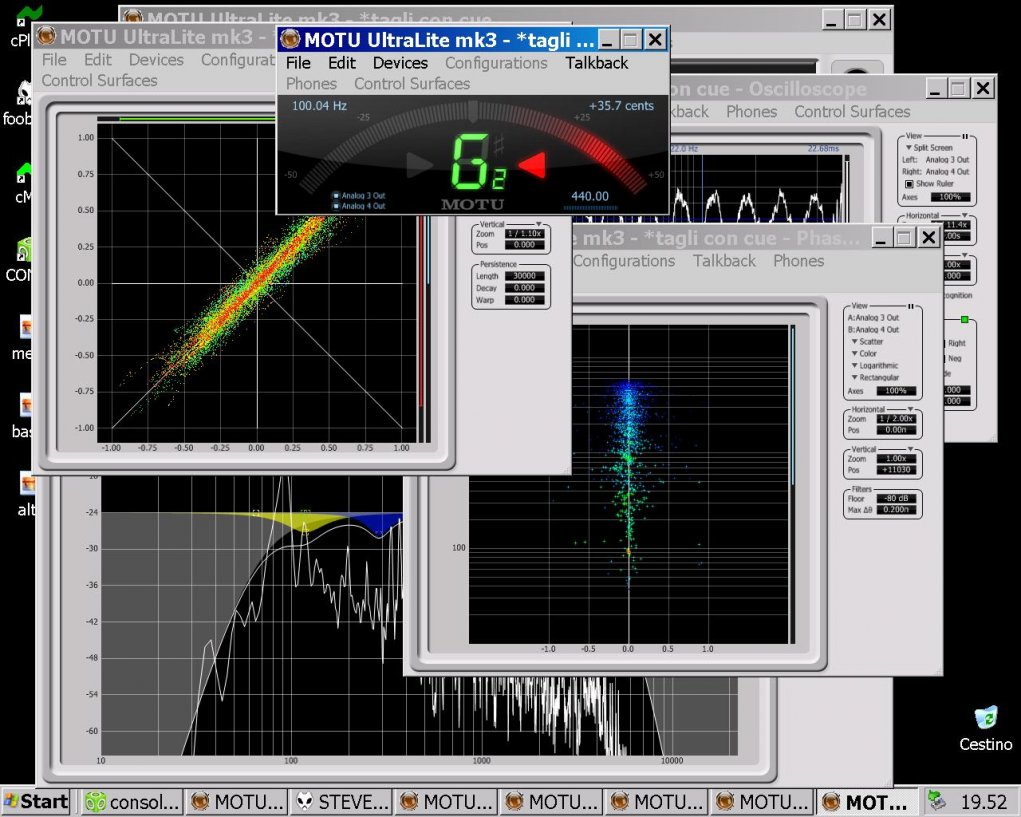Click the green recognition indicator in Oscilloscope

(x=964, y=320)
